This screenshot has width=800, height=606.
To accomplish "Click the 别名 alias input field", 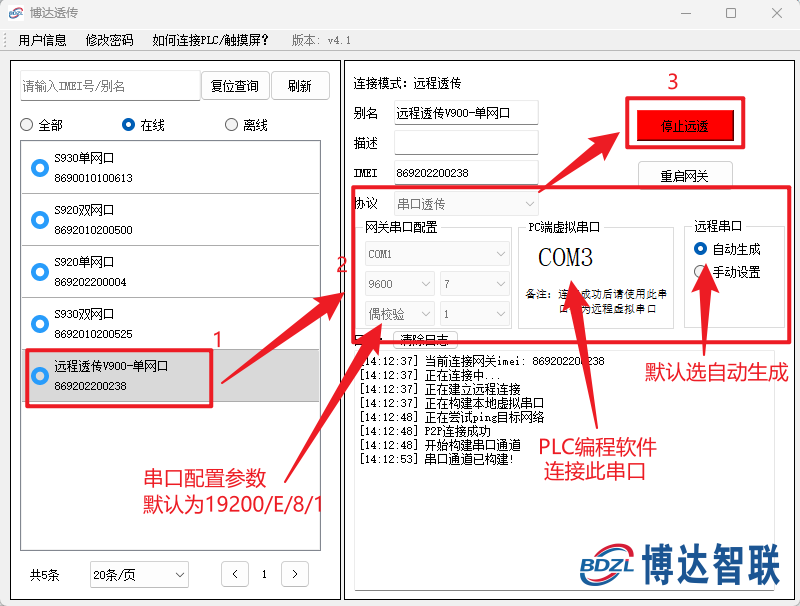I will pyautogui.click(x=466, y=113).
